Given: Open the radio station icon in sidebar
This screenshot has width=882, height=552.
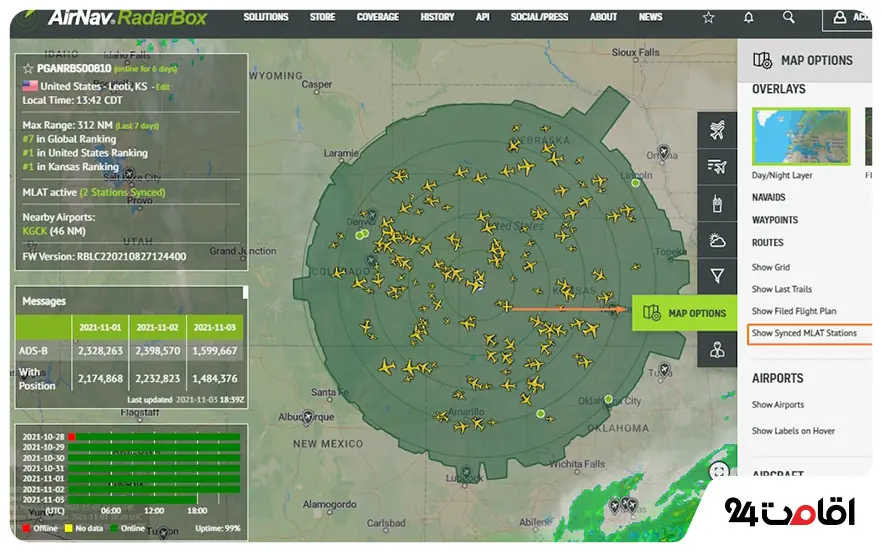Looking at the screenshot, I should pos(717,203).
